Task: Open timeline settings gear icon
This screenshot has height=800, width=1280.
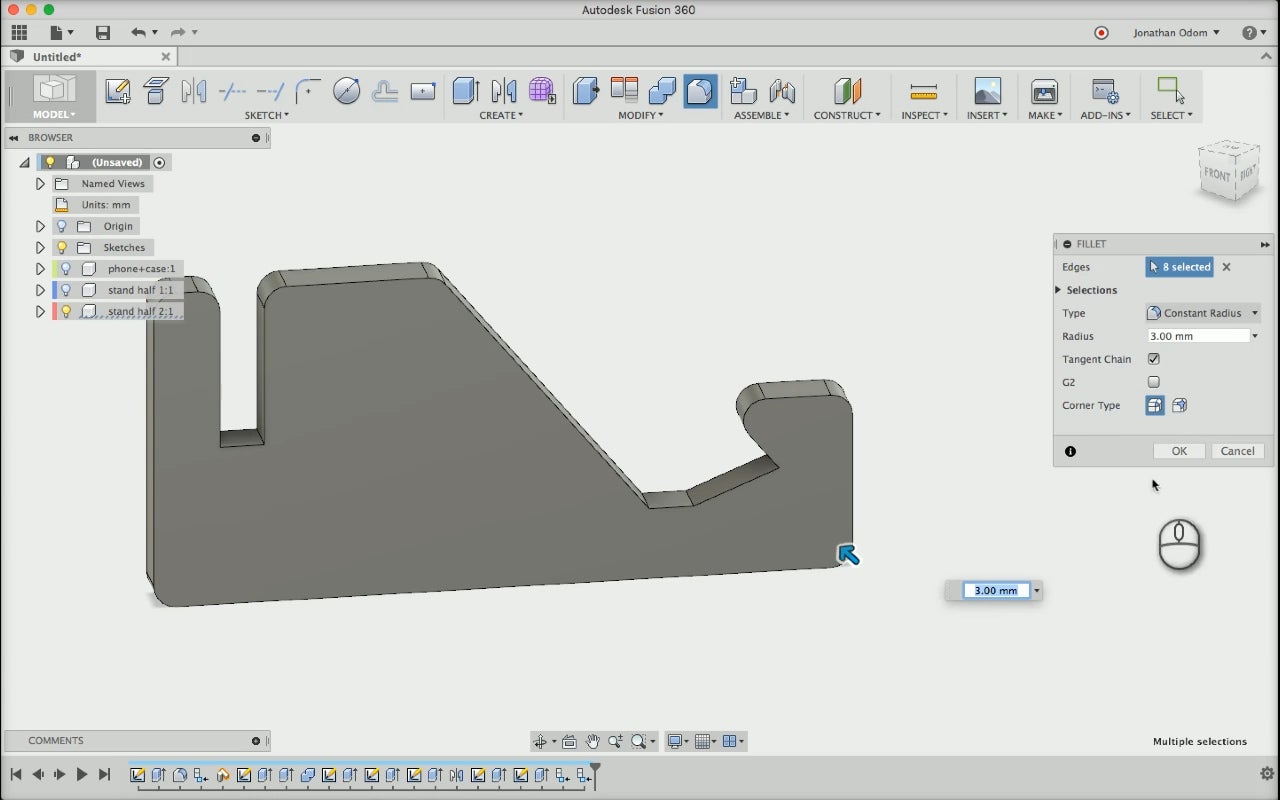Action: 1266,774
